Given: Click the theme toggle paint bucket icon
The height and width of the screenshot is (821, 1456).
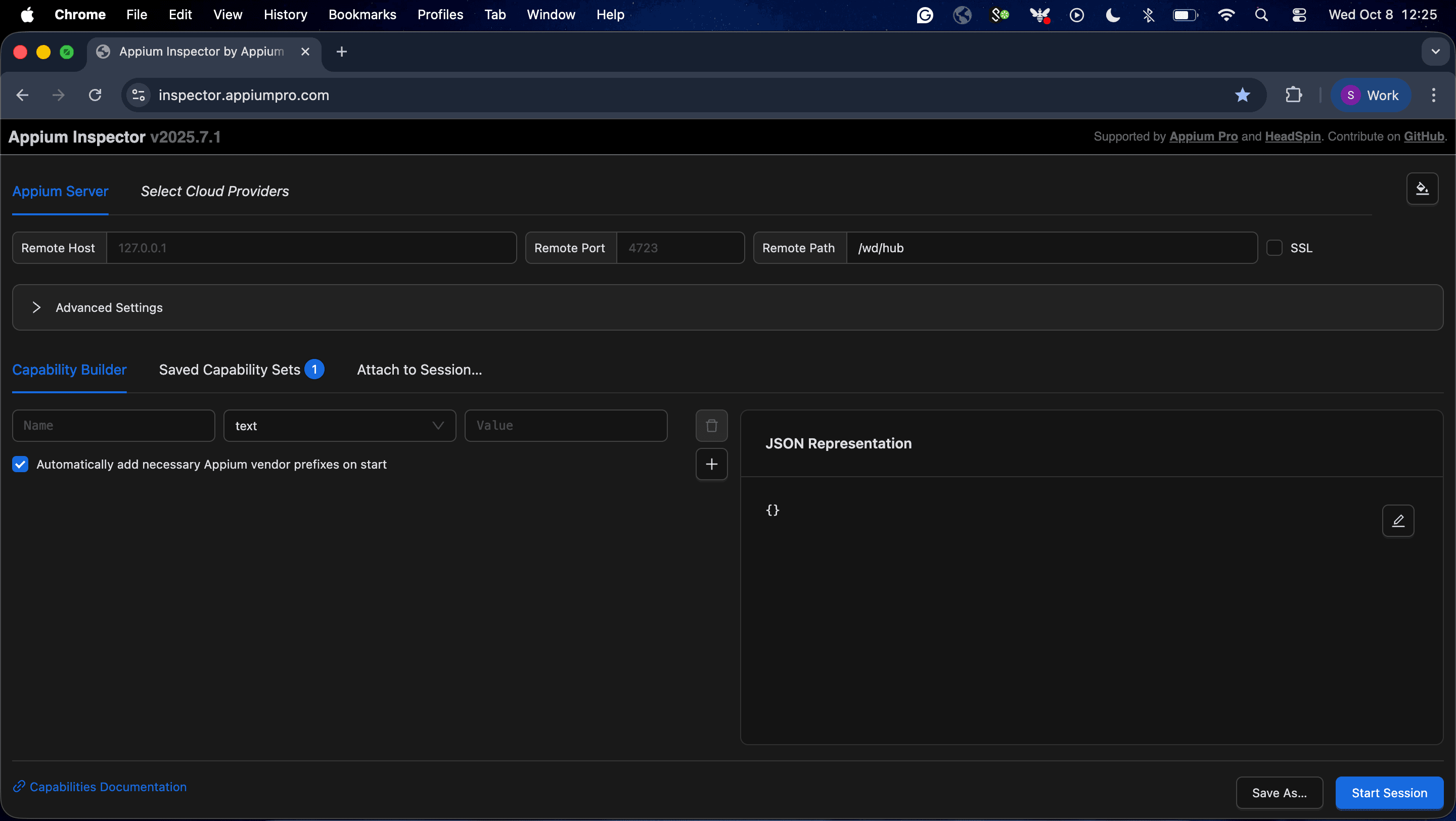Looking at the screenshot, I should tap(1422, 189).
